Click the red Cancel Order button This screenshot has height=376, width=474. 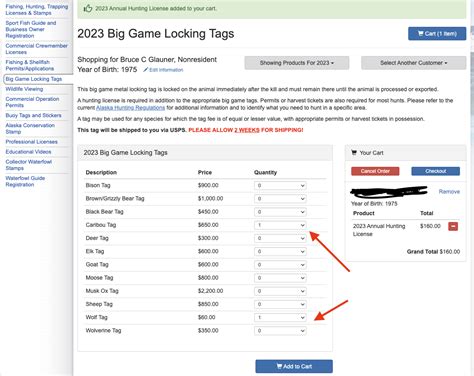pyautogui.click(x=375, y=171)
